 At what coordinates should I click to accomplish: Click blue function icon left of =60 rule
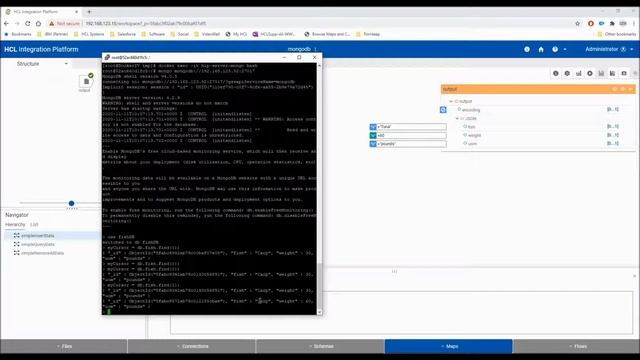point(373,136)
